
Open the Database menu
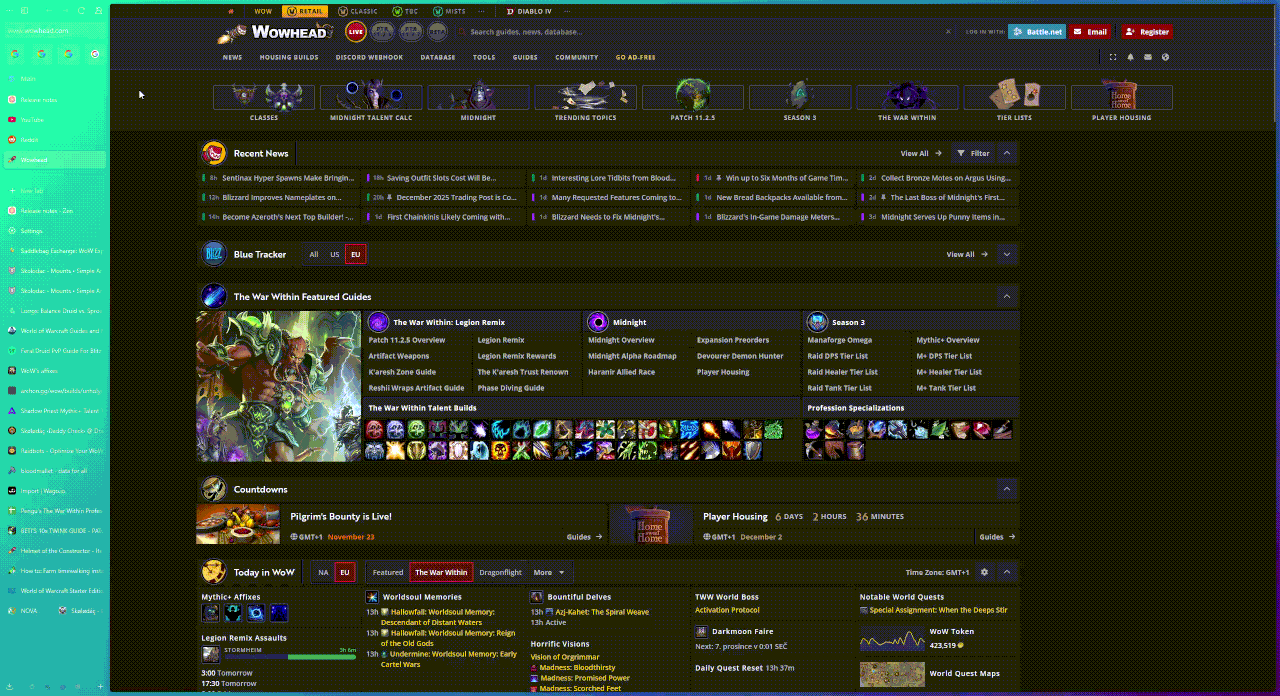pyautogui.click(x=438, y=57)
